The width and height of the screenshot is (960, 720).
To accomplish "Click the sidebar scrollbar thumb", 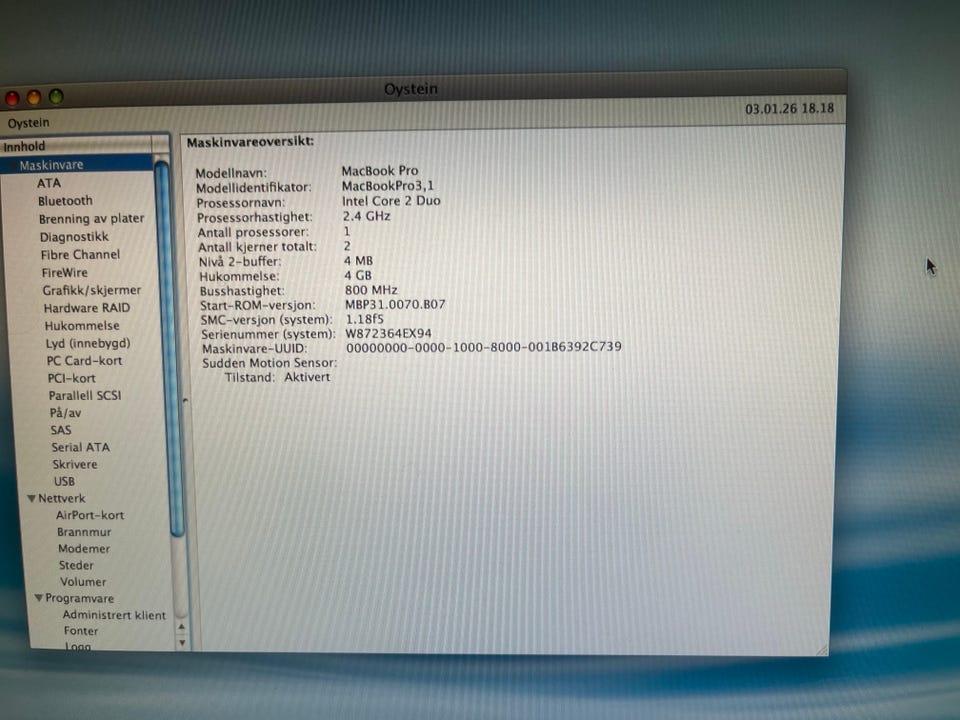I will pos(170,349).
